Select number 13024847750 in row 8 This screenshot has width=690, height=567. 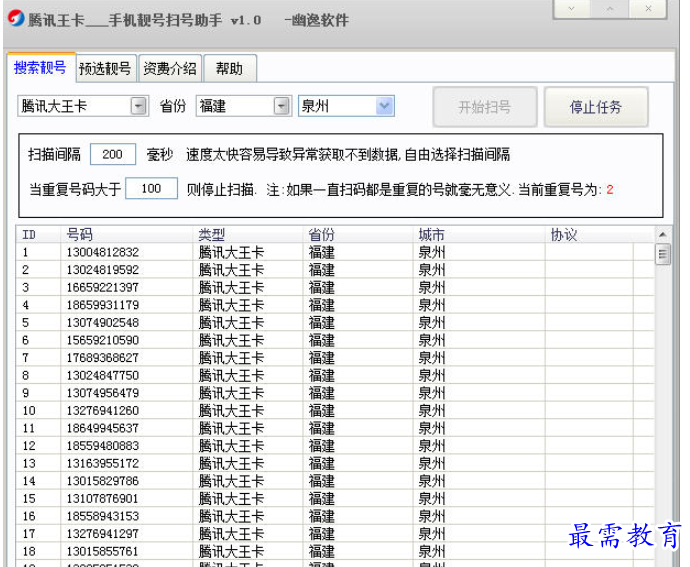point(103,376)
